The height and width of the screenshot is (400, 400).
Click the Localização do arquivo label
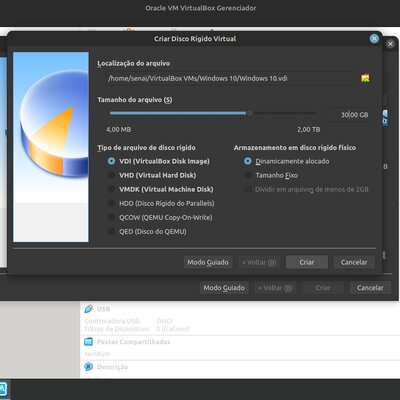click(134, 63)
